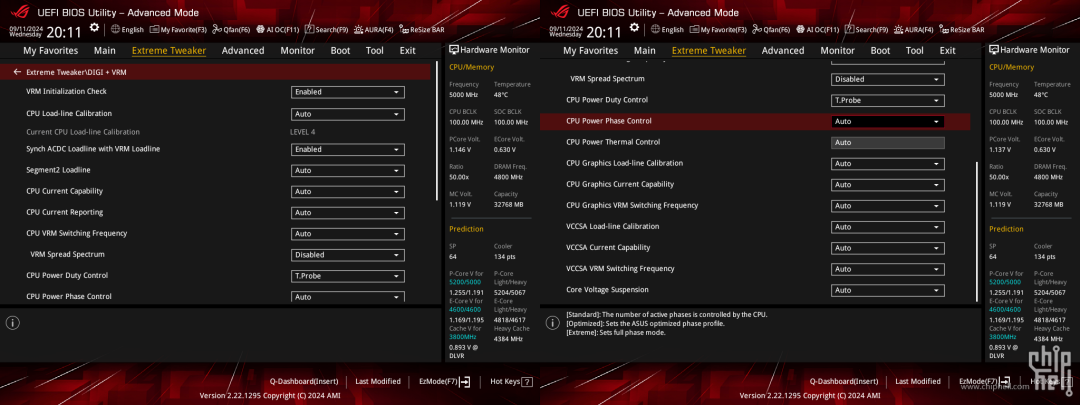This screenshot has height=405, width=1080.
Task: Open VRM Initialization Check dropdown
Action: (348, 92)
